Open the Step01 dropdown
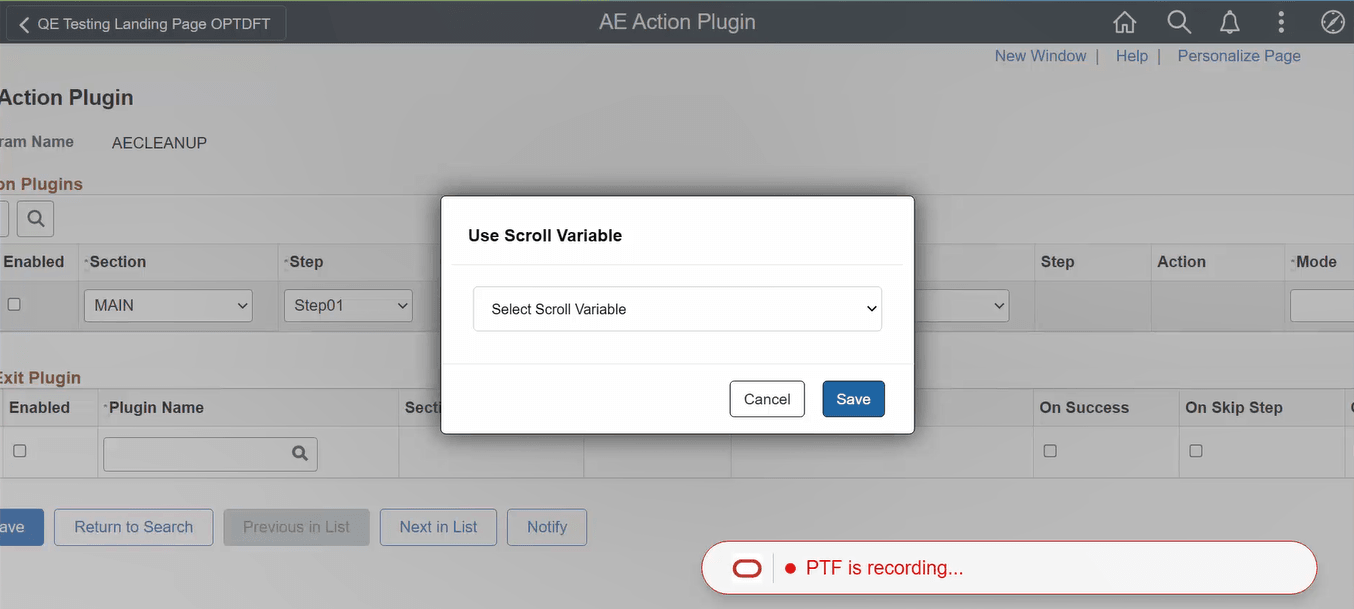 (348, 306)
